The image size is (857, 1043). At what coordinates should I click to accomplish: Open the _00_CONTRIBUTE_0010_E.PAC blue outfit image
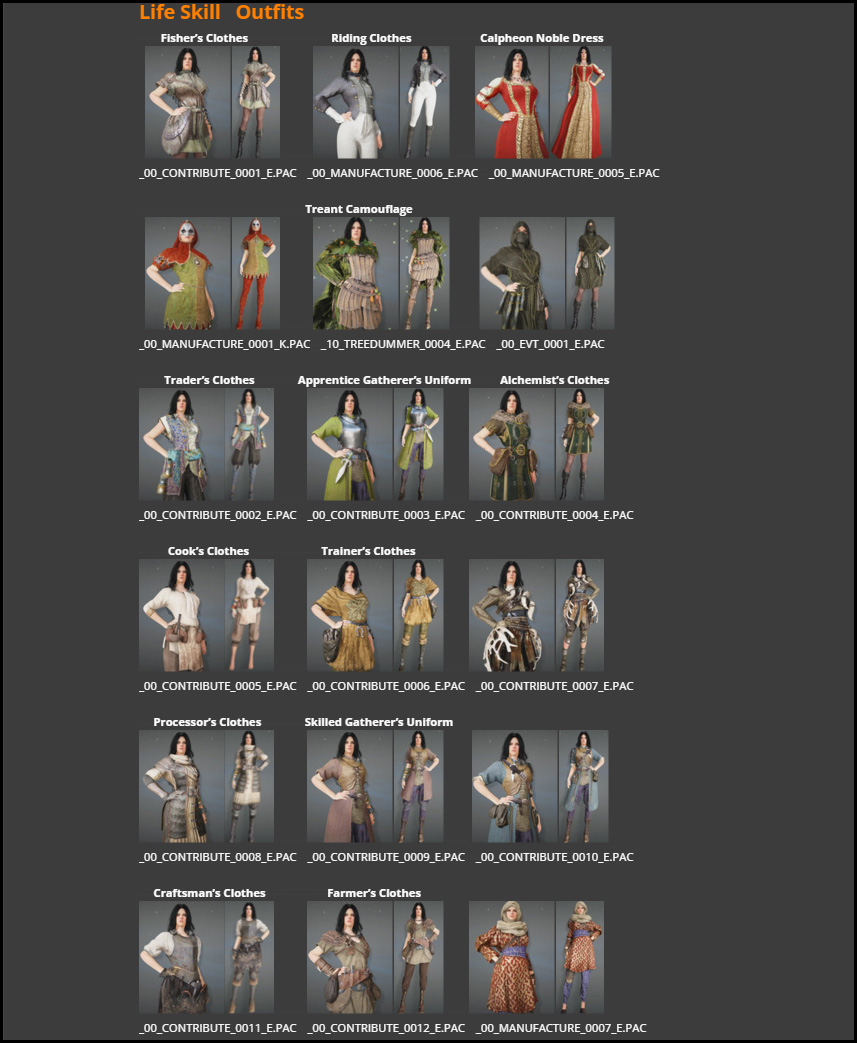pos(539,786)
